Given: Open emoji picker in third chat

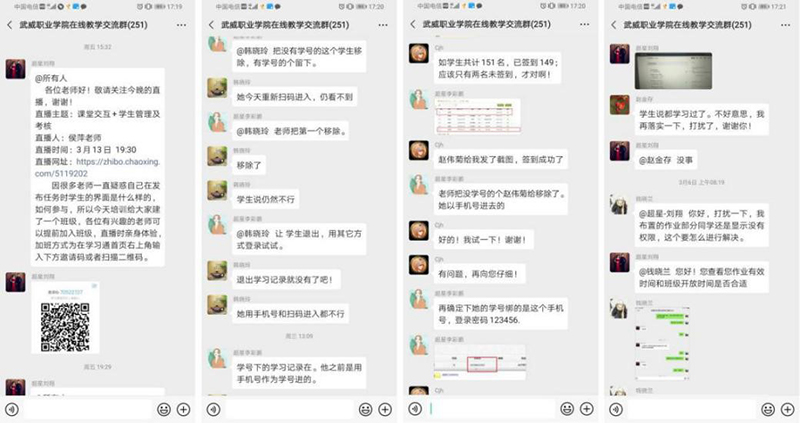Looking at the screenshot, I should coord(567,409).
